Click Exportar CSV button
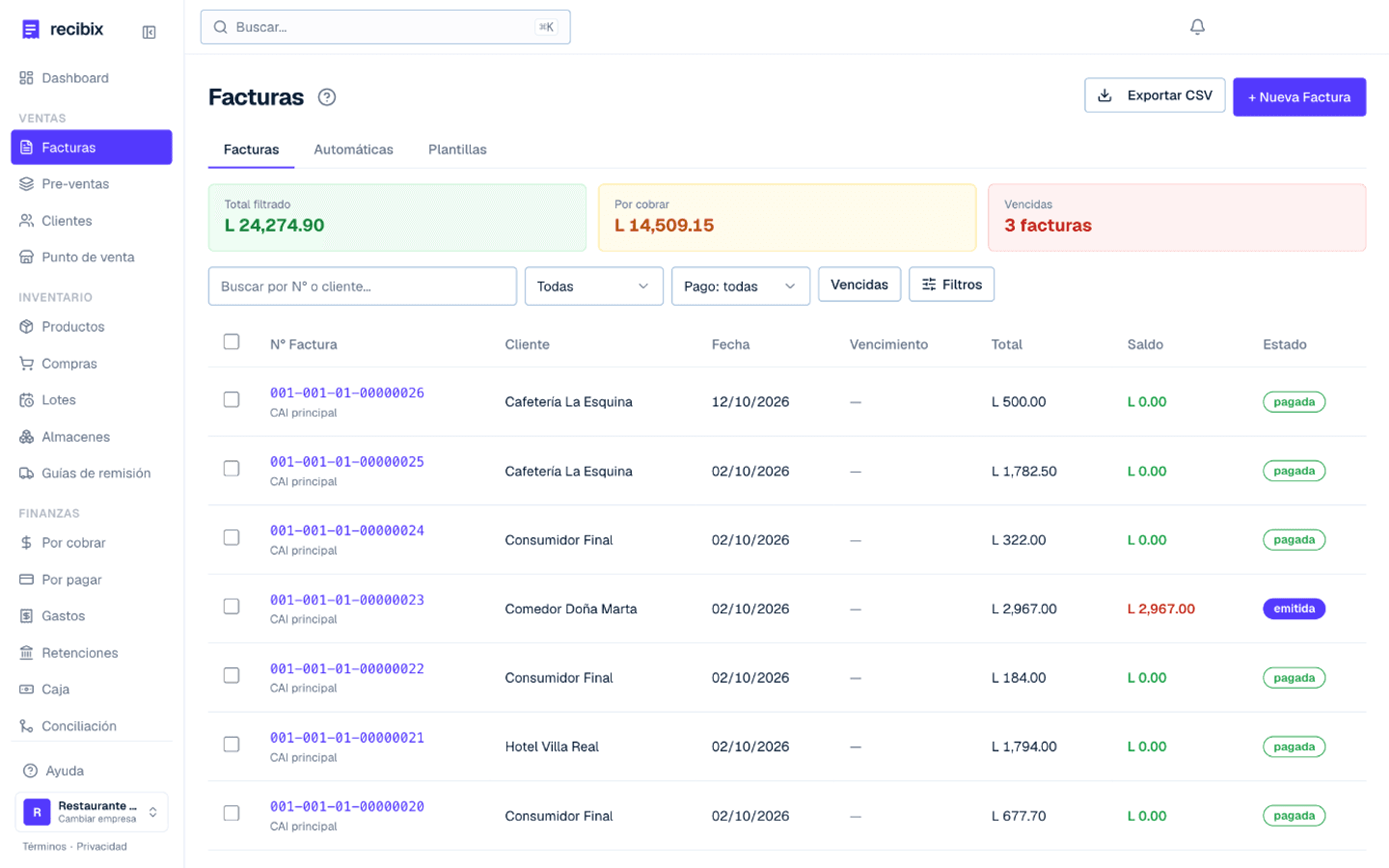This screenshot has height=868, width=1389. point(1155,95)
